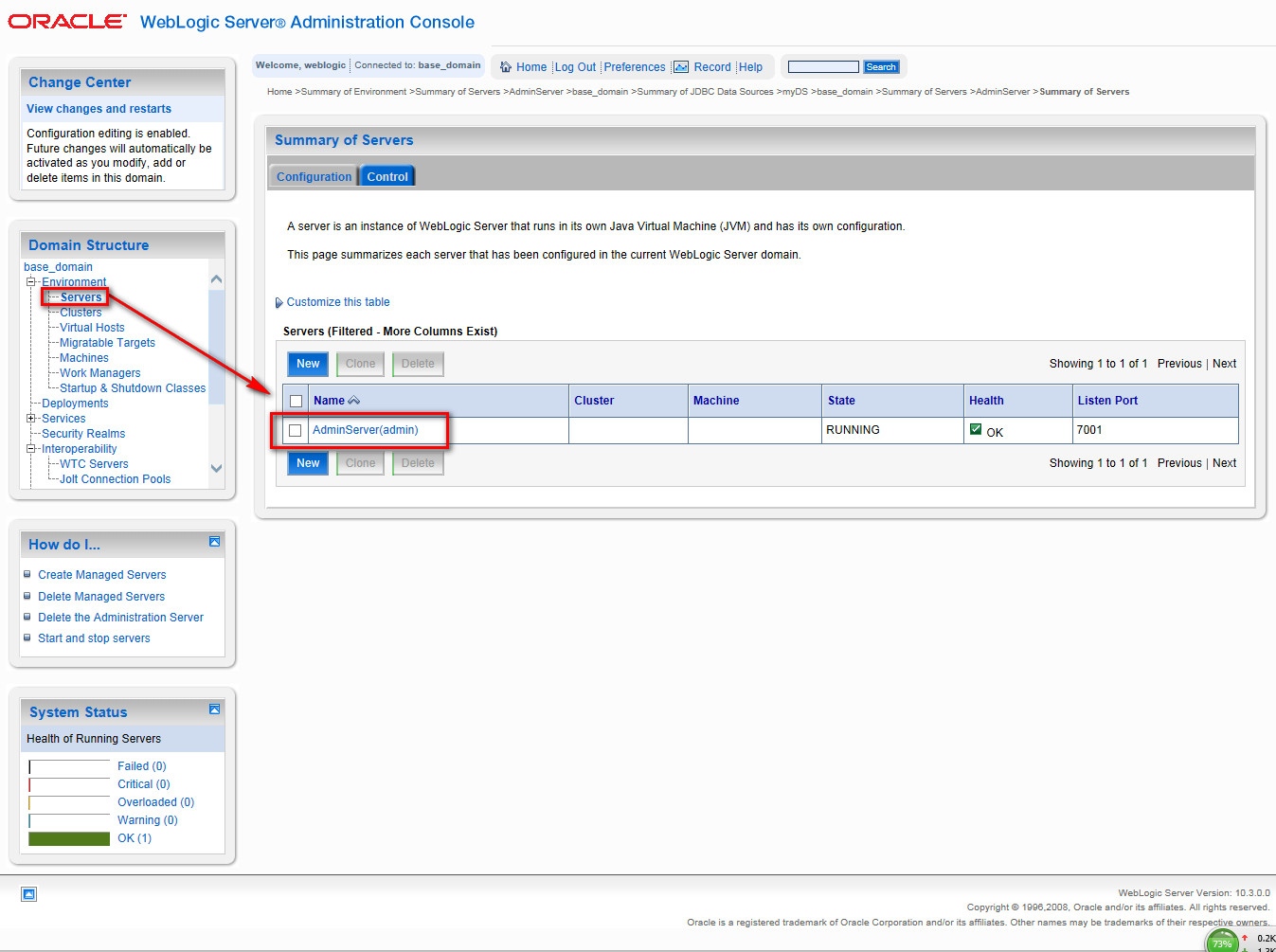Click the upper Clone button
This screenshot has width=1276, height=952.
click(x=360, y=364)
